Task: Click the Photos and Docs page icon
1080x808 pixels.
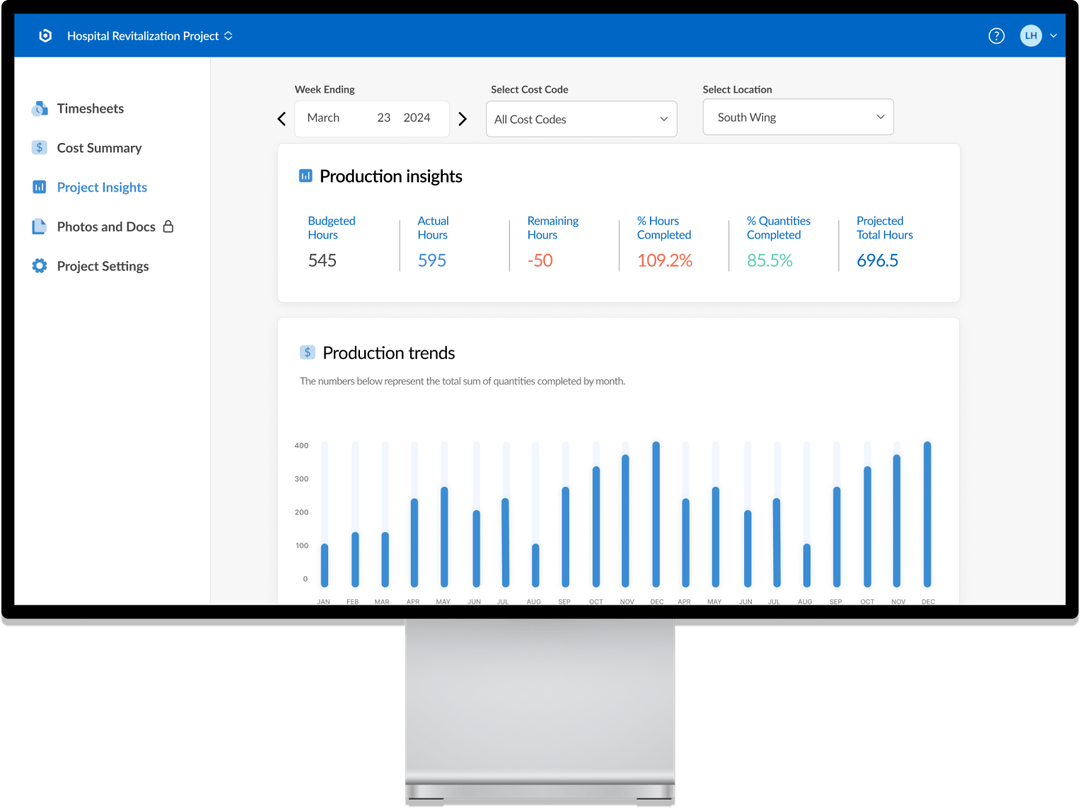Action: (39, 226)
